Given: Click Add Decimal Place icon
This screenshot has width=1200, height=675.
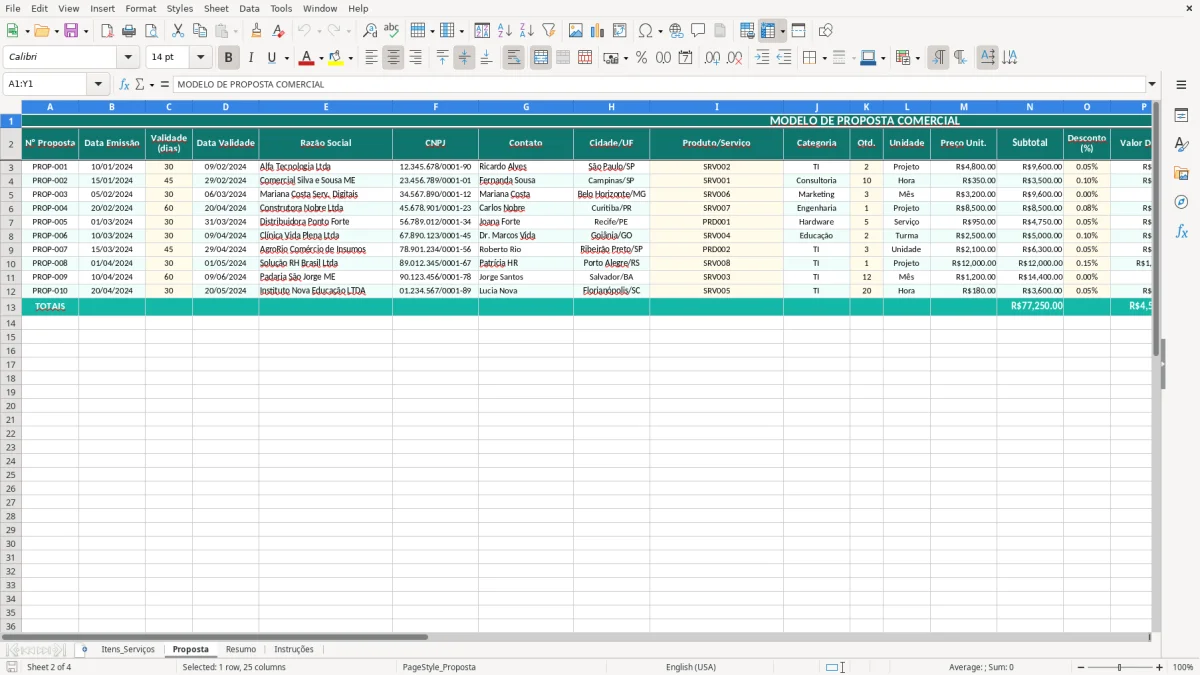Looking at the screenshot, I should (712, 58).
